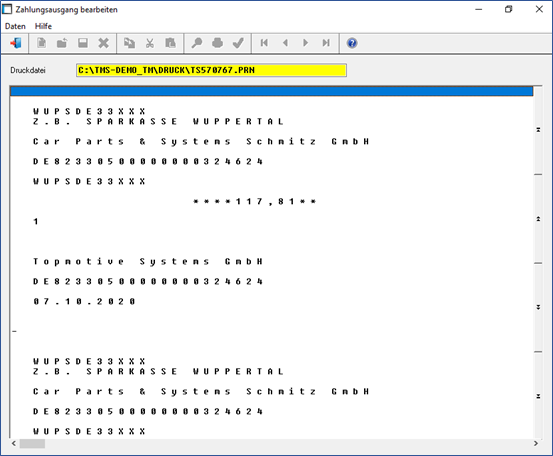Open the Hilfe menu
Viewport: 553px width, 456px height.
(43, 26)
